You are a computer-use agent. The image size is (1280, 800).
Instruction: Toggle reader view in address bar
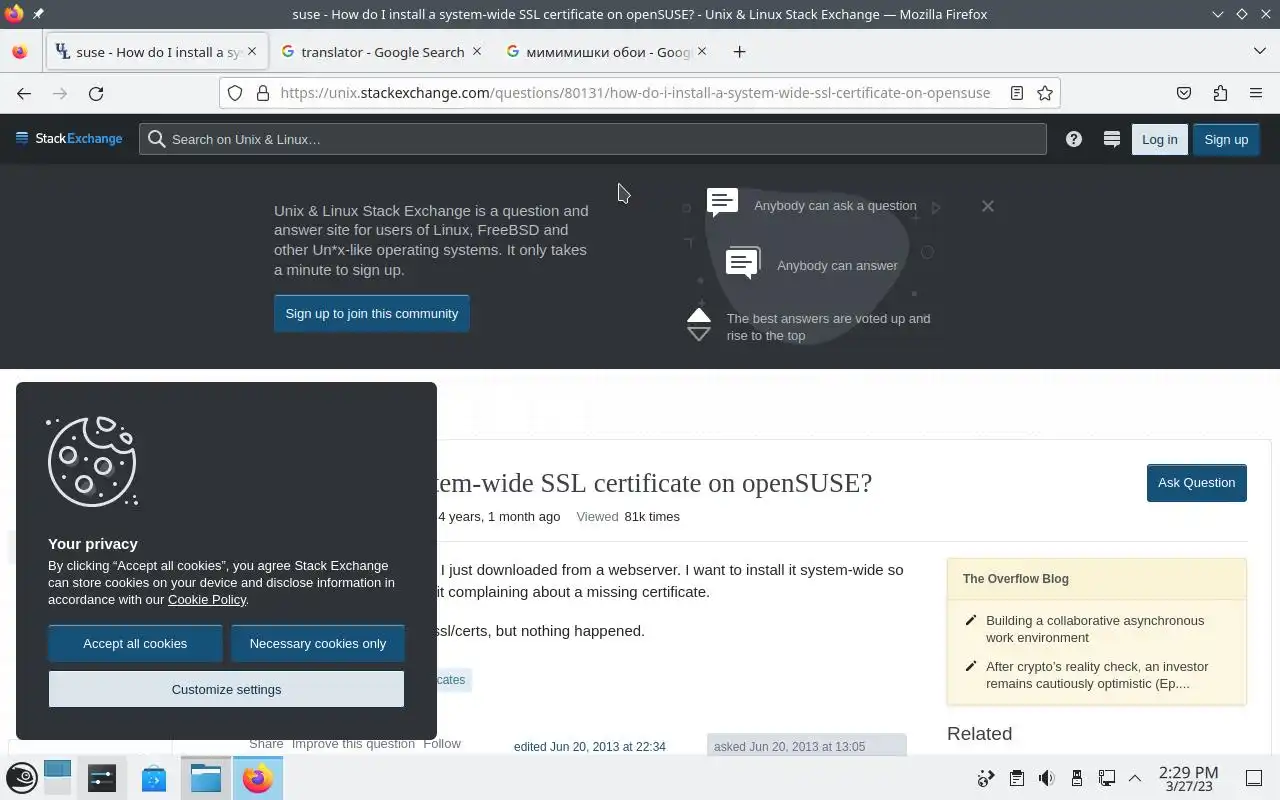pyautogui.click(x=1016, y=93)
